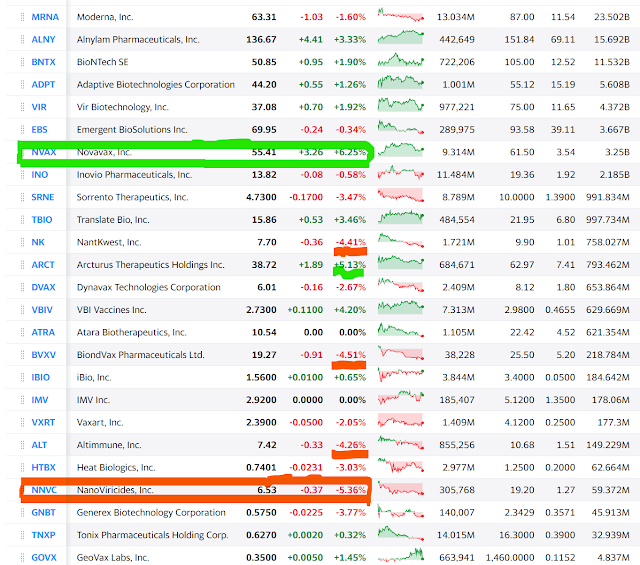
Task: Click the drag handle icon beside VBIV
Action: click(x=22, y=310)
